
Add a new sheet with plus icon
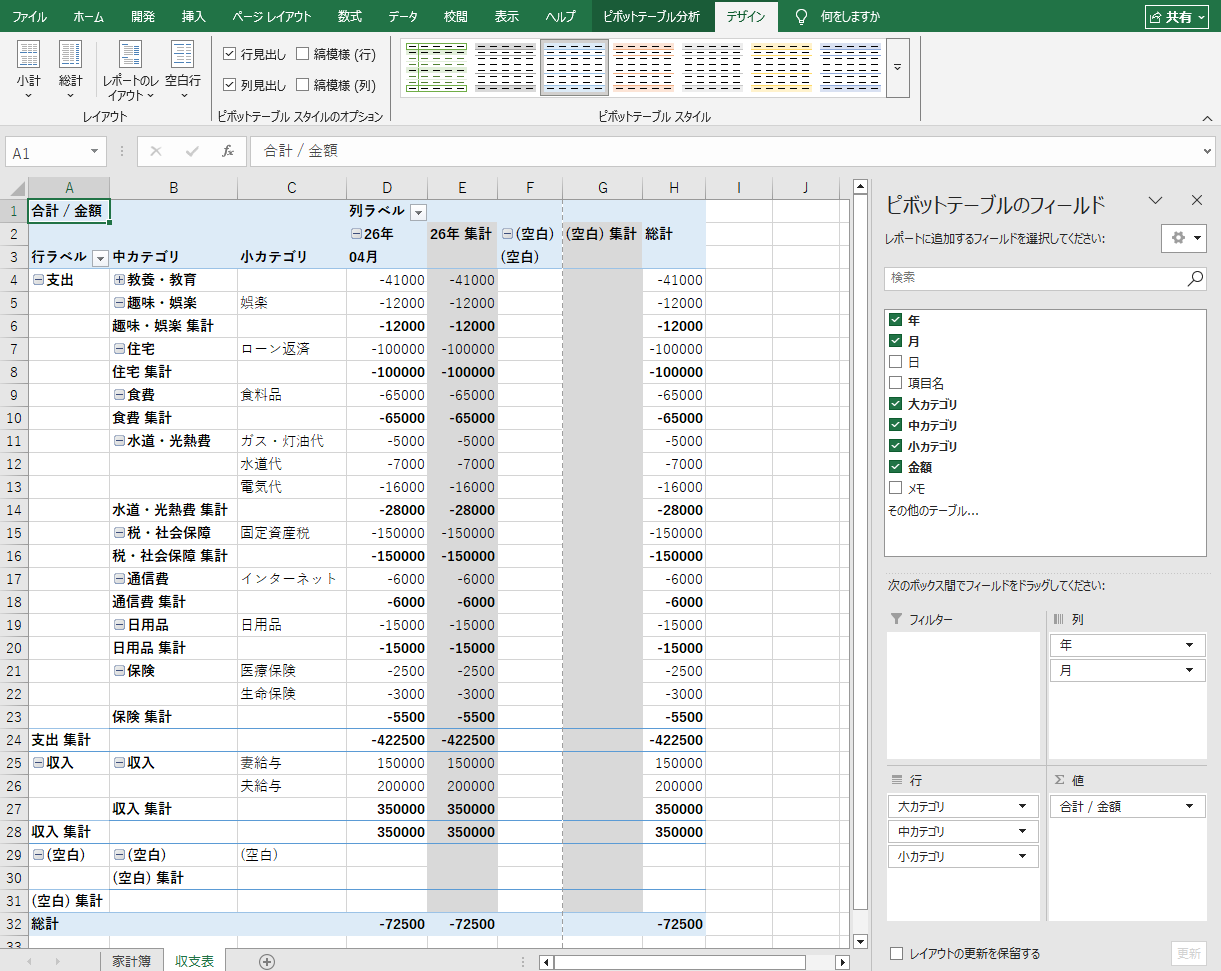[267, 961]
